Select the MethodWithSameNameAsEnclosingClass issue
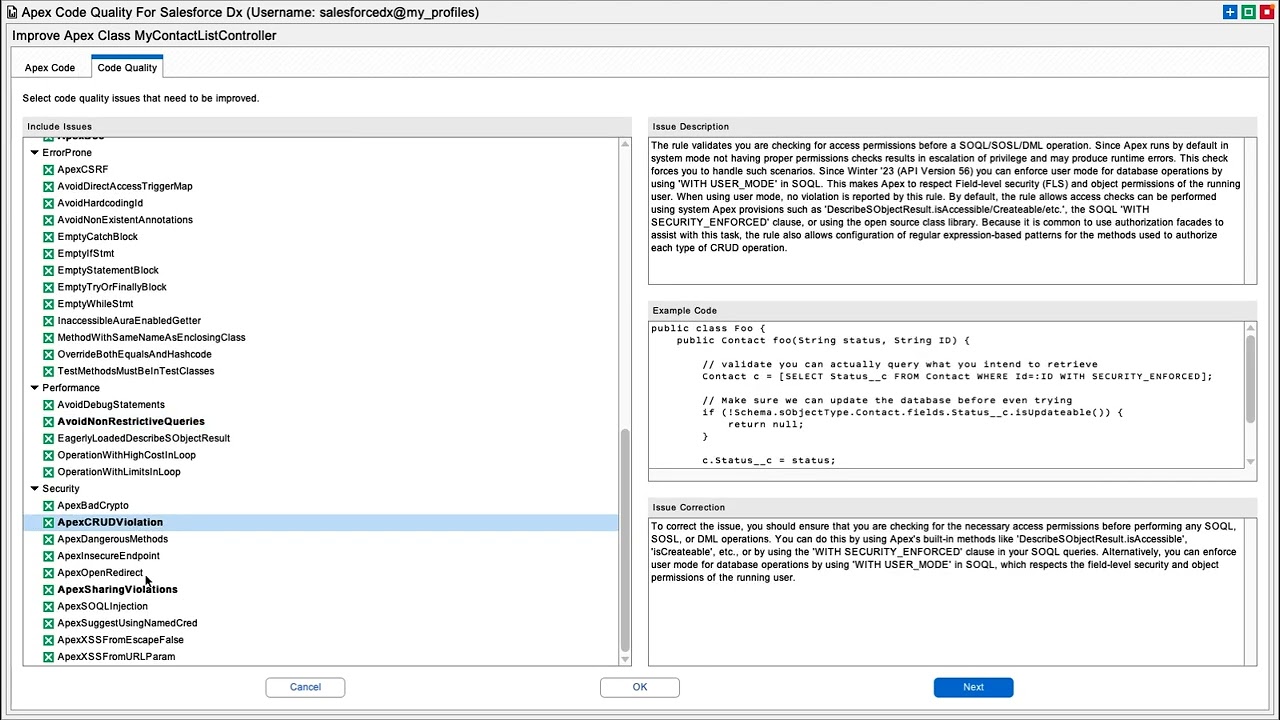The image size is (1280, 720). tap(151, 338)
